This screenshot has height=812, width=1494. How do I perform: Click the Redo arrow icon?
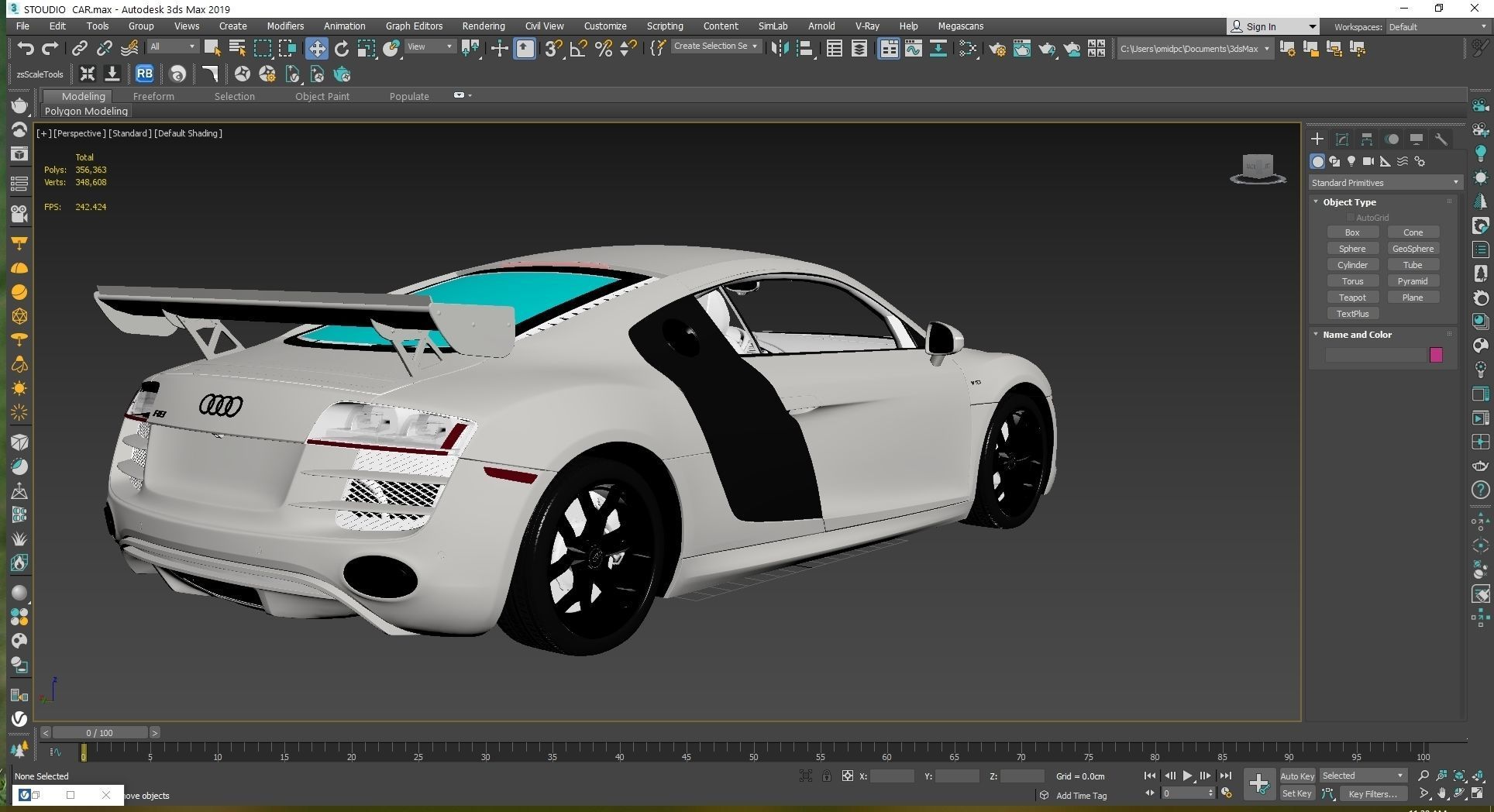click(x=50, y=49)
